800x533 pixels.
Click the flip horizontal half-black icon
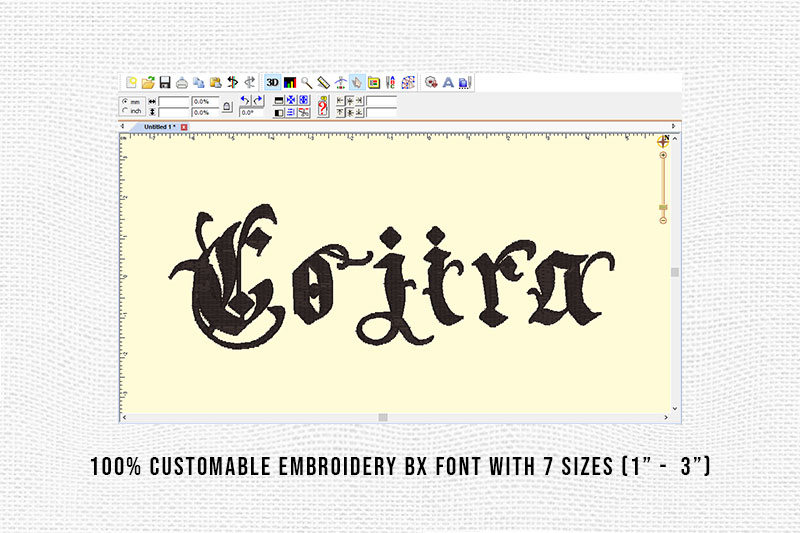(279, 113)
